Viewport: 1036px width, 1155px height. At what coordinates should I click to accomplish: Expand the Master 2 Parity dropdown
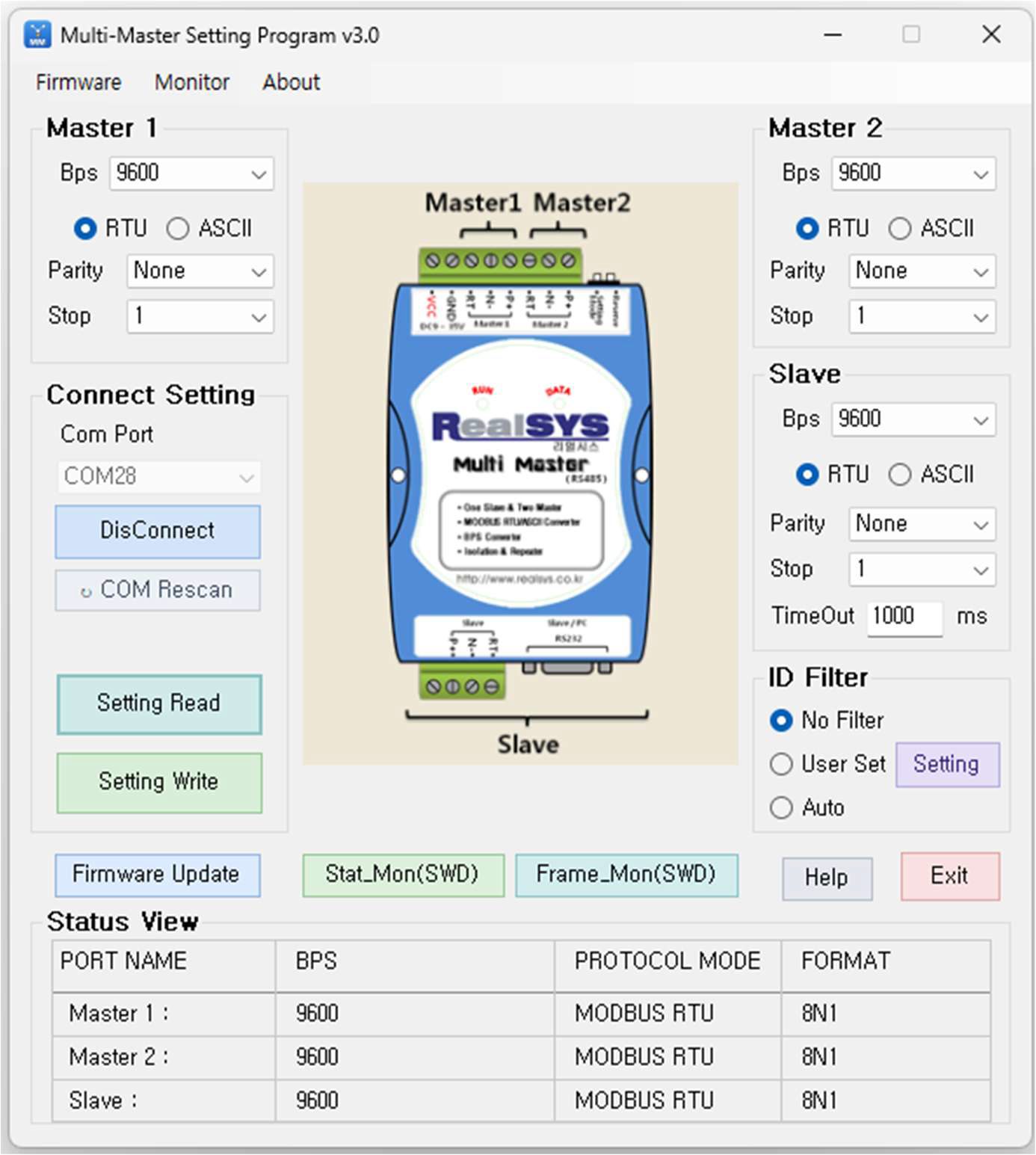(x=922, y=271)
